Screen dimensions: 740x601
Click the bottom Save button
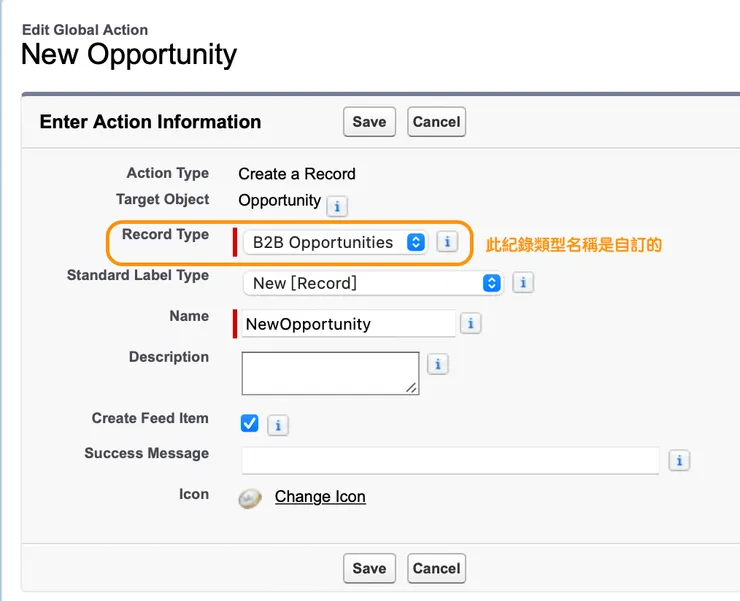pyautogui.click(x=369, y=568)
